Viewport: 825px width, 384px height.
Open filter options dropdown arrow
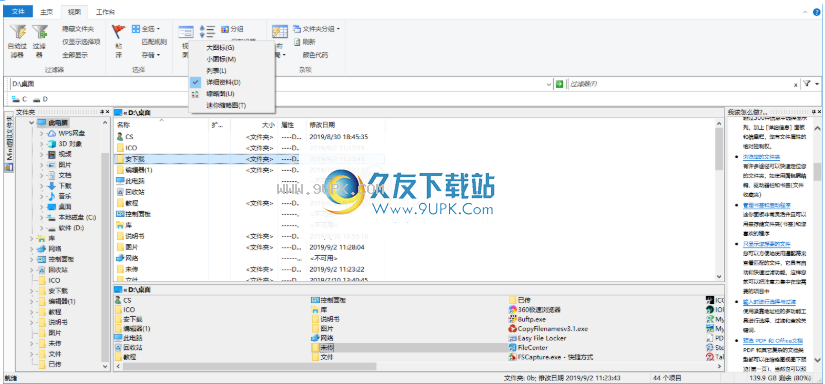tap(817, 84)
